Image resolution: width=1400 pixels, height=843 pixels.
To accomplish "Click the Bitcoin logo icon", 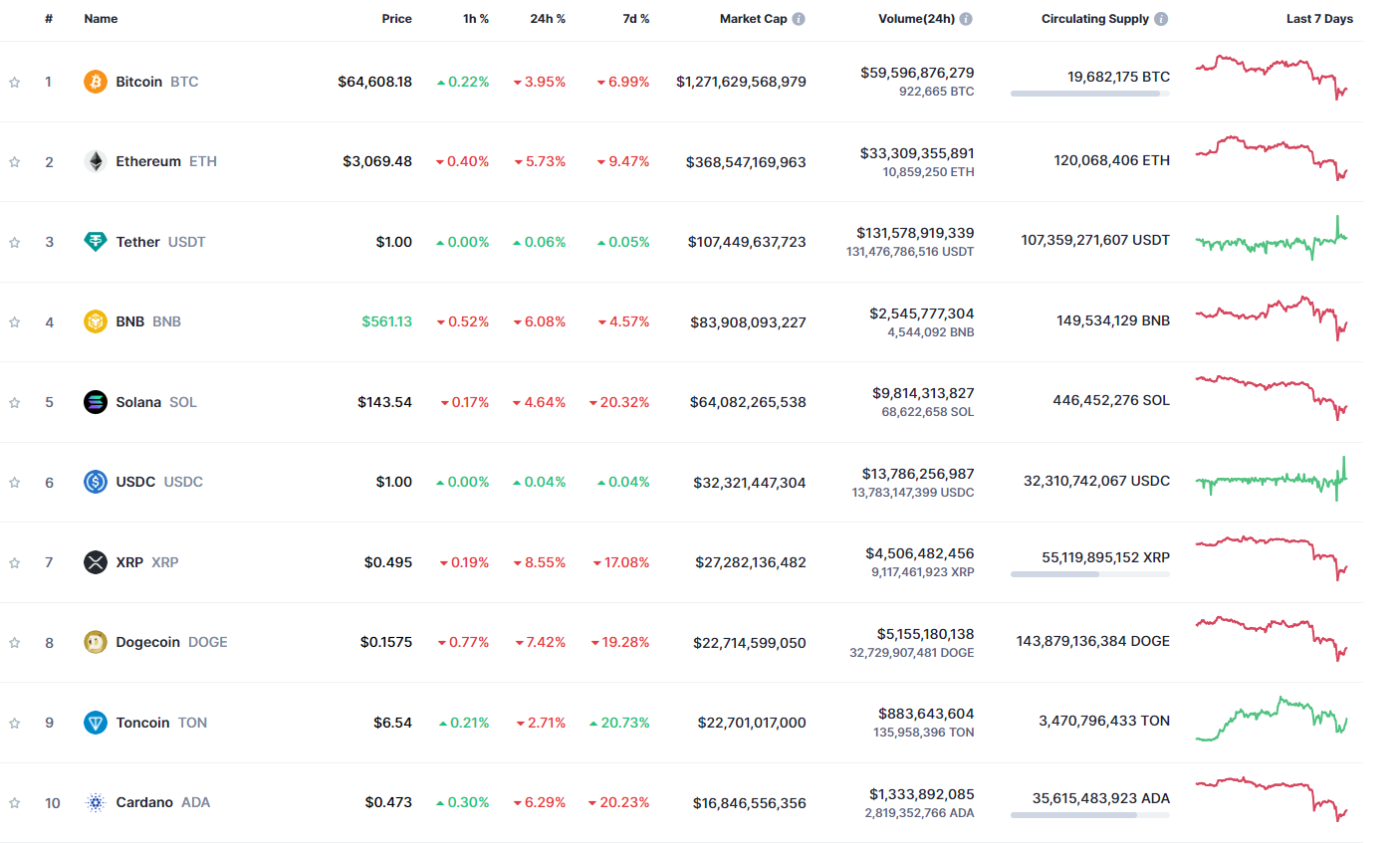I will (96, 82).
